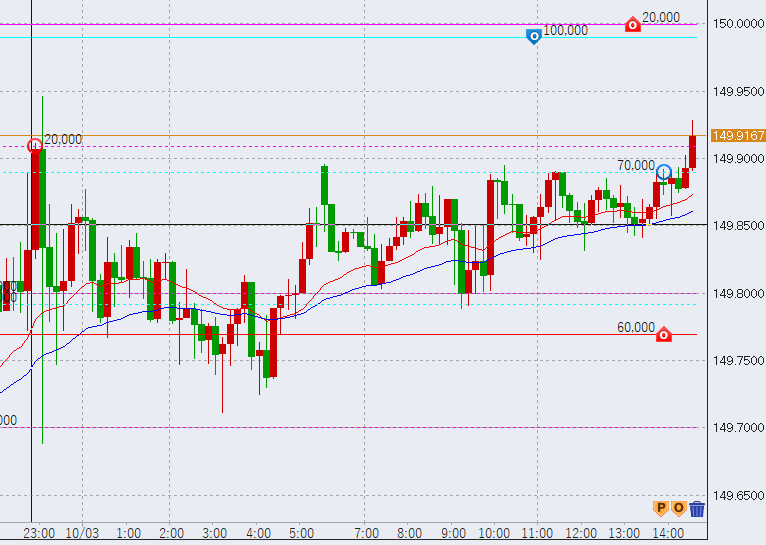
Task: Select the blue order marker labeled 100,000
Action: (x=534, y=36)
